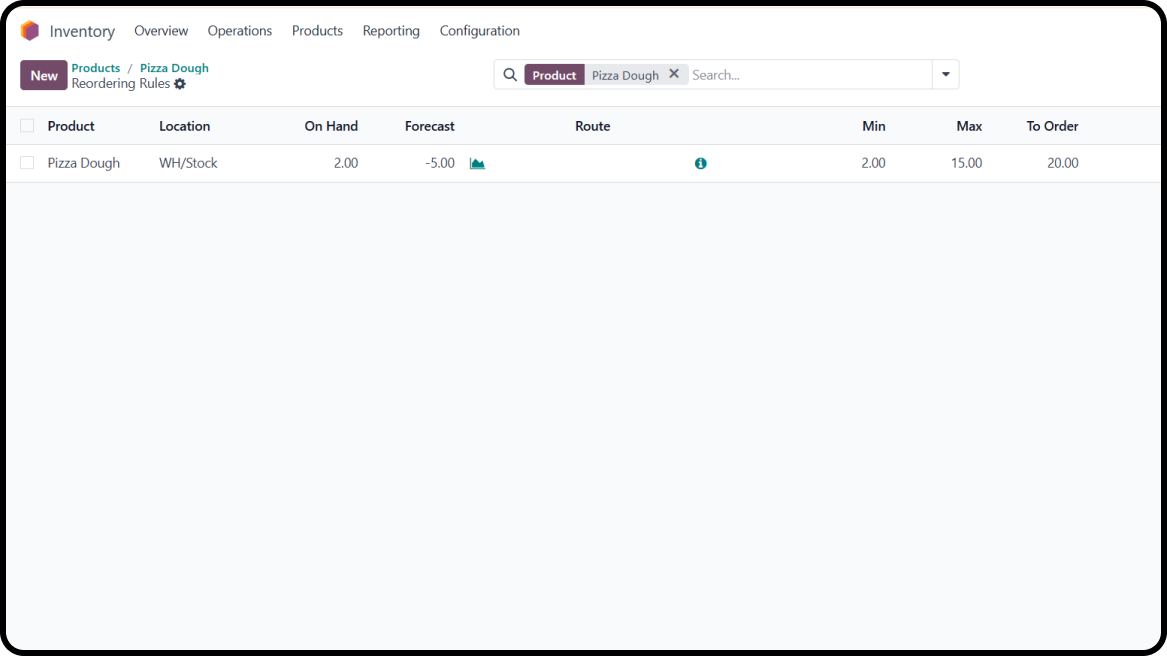The width and height of the screenshot is (1167, 656).
Task: Click the green info icon in the row
Action: click(700, 163)
